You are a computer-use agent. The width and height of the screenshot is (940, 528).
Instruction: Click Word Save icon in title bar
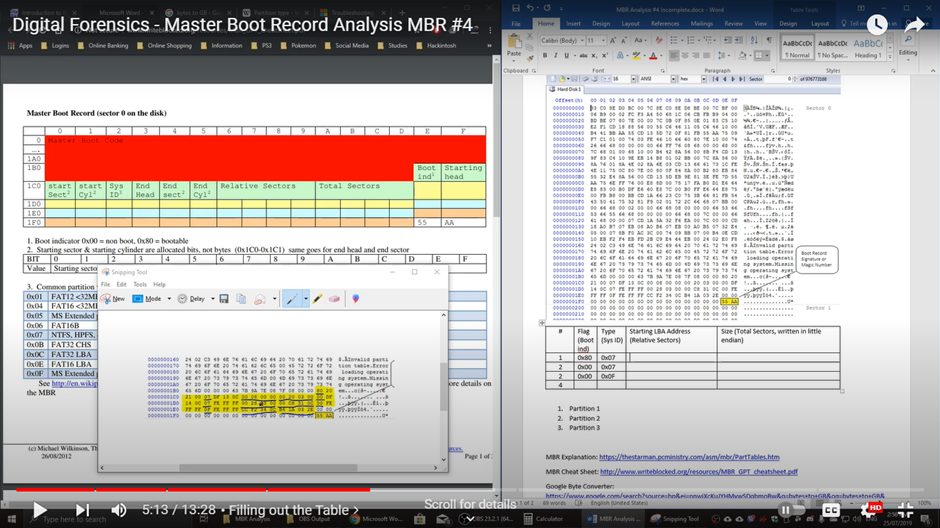pyautogui.click(x=516, y=8)
